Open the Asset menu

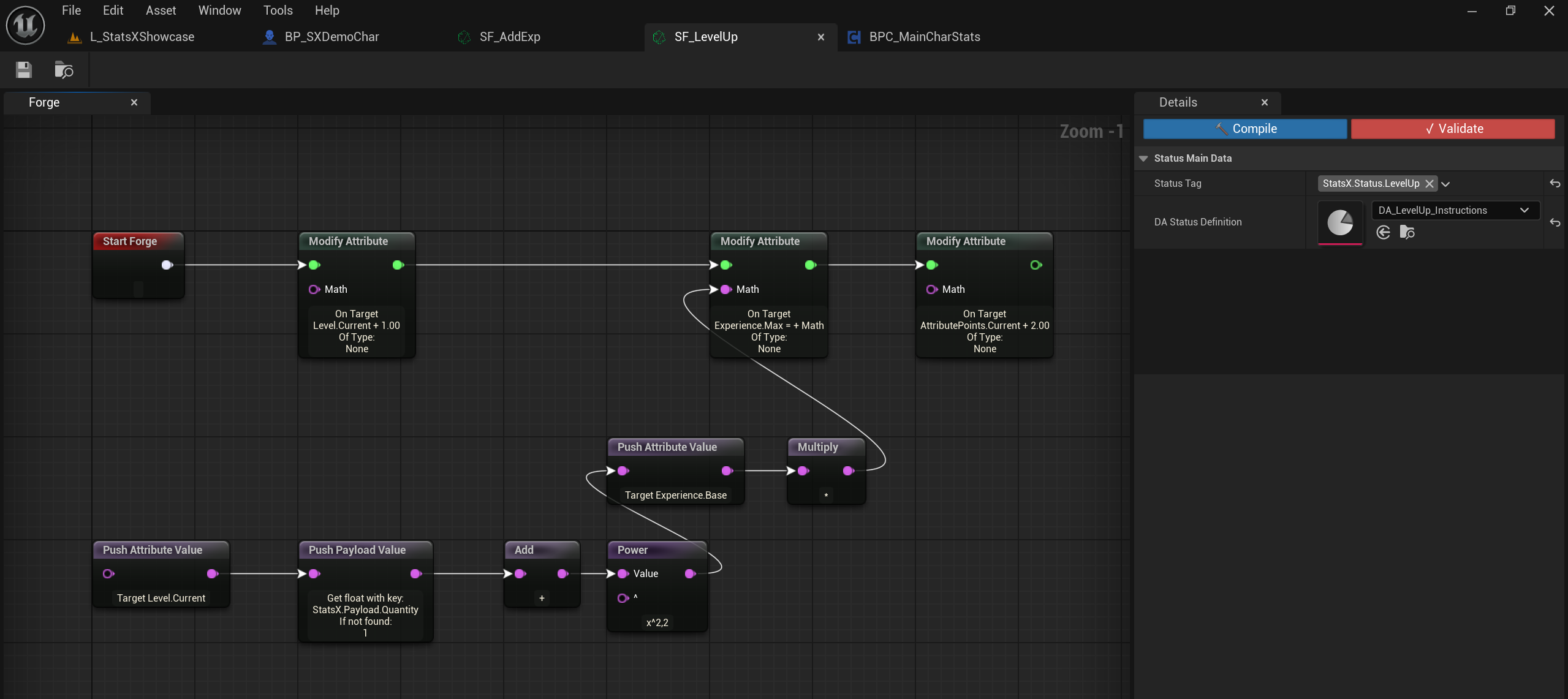pyautogui.click(x=161, y=10)
